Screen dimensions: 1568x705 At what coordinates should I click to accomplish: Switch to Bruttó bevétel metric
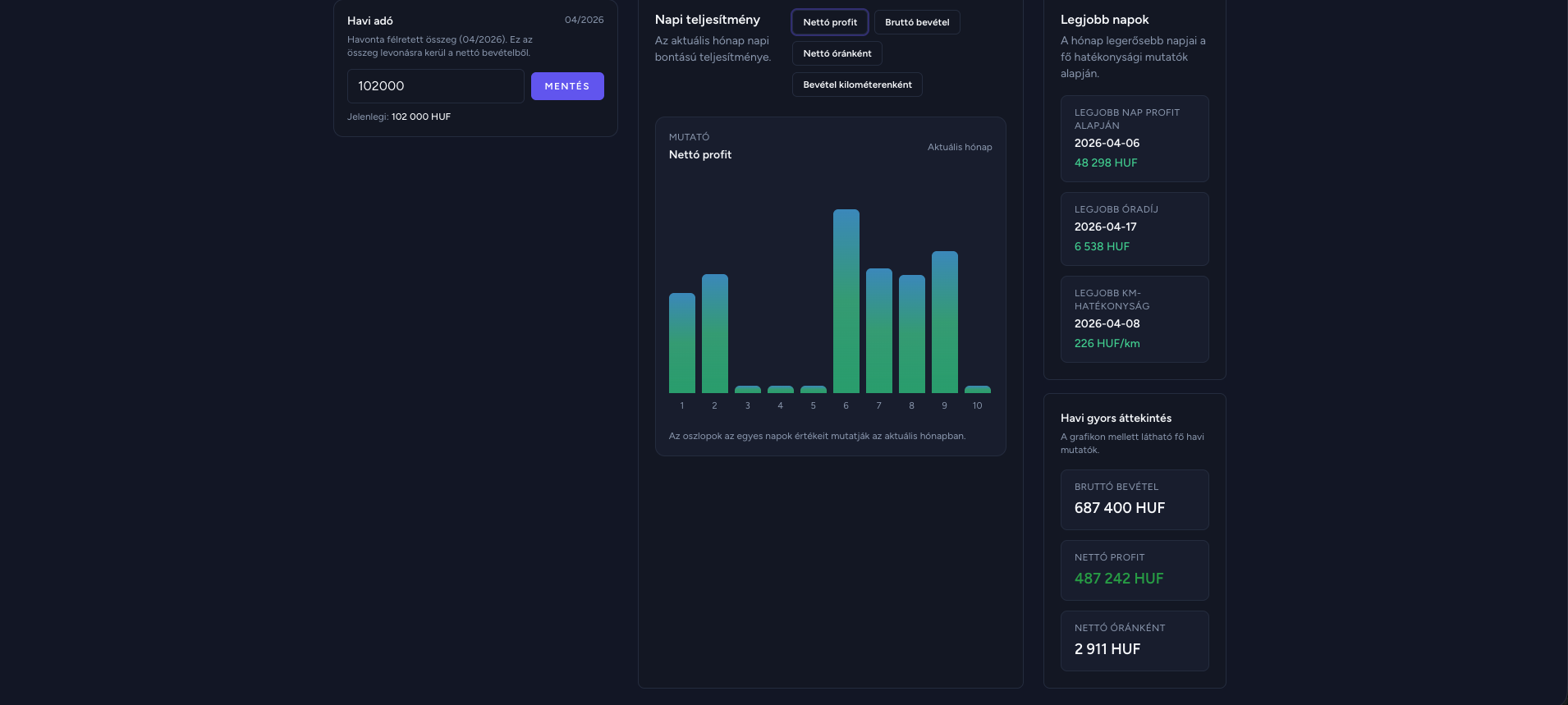(917, 22)
